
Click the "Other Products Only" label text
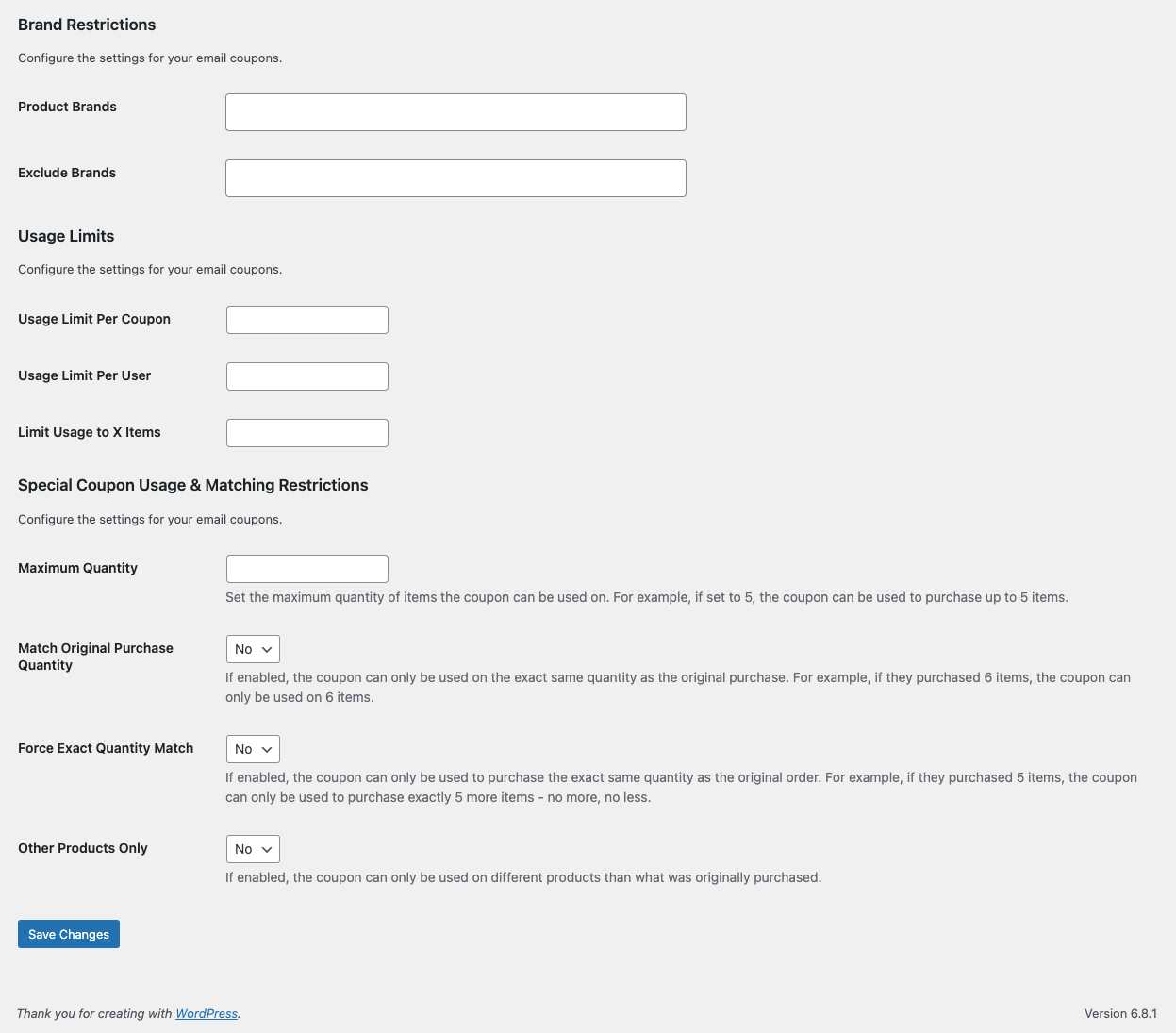(x=83, y=848)
